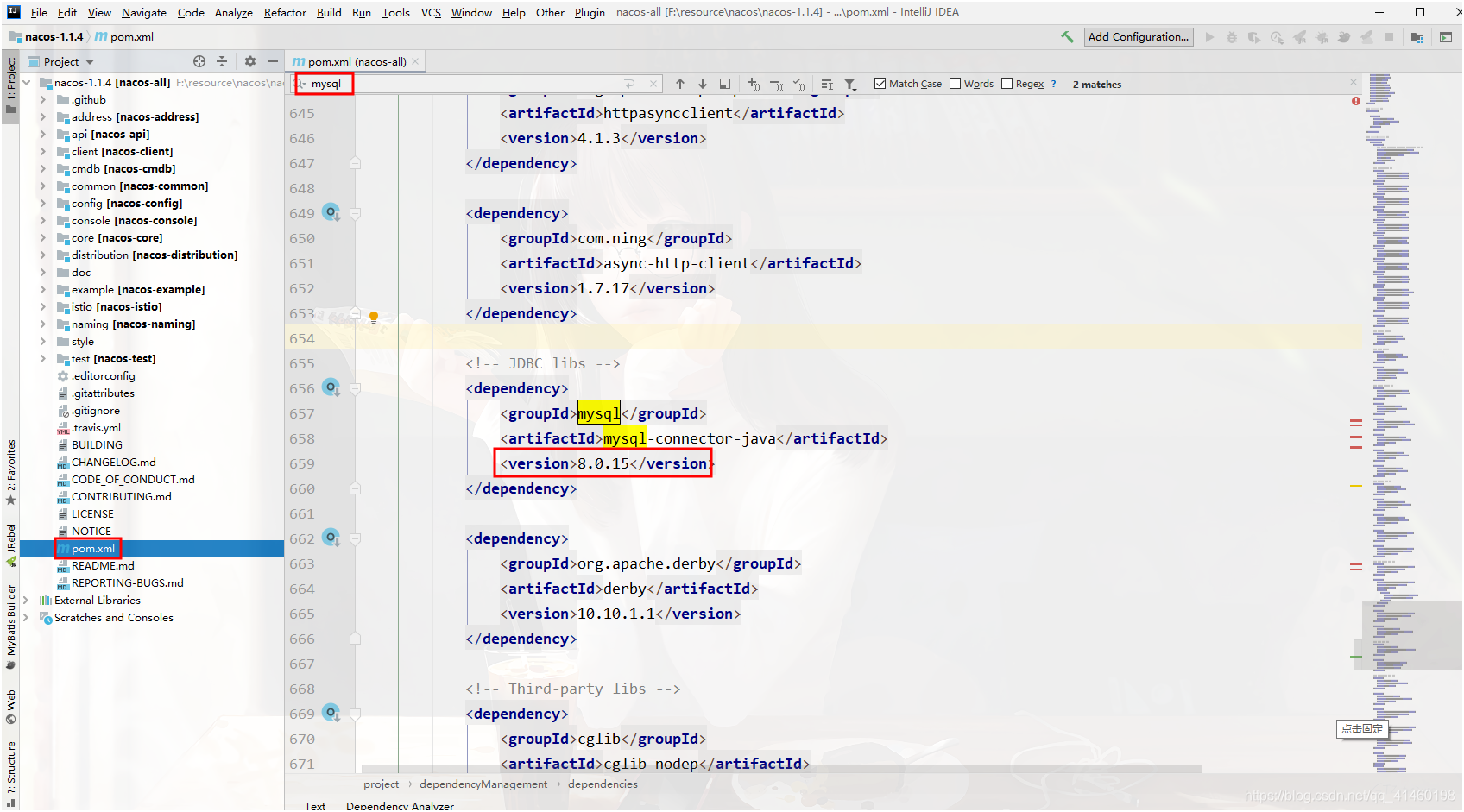This screenshot has width=1464, height=812.
Task: Toggle the JRebel tool window button
Action: click(10, 545)
